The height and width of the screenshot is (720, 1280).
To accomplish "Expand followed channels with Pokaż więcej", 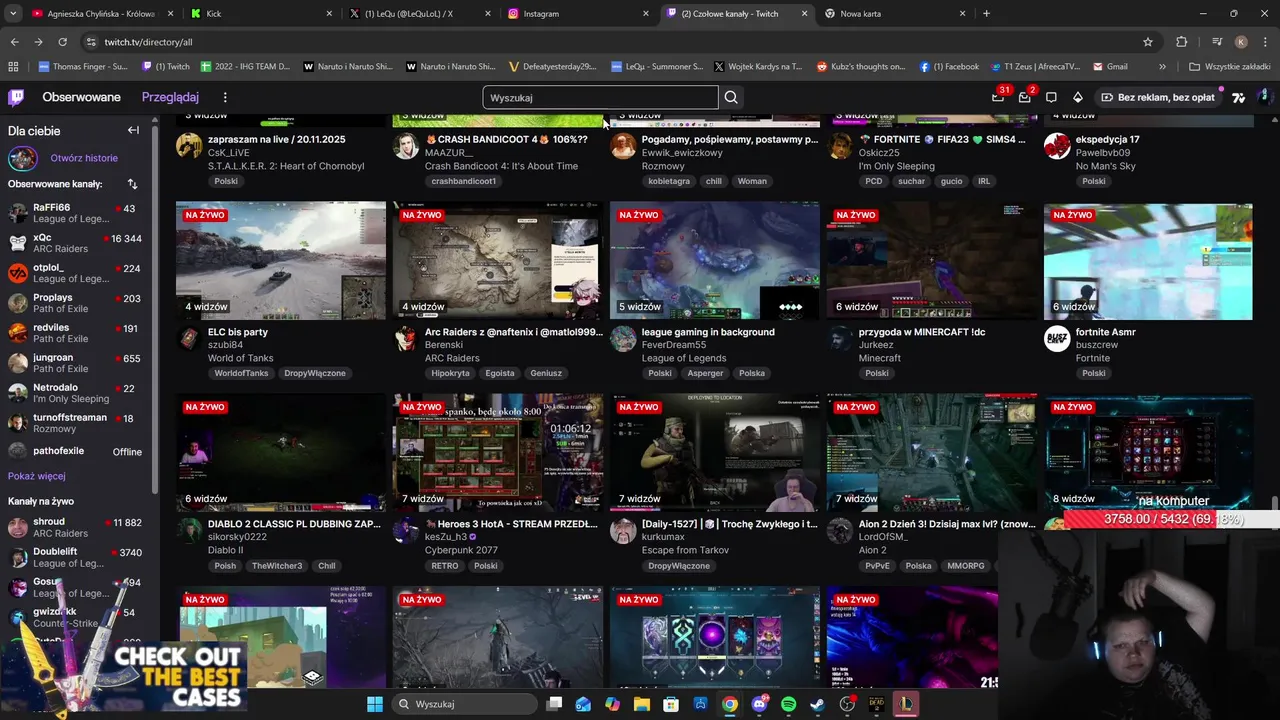I will pyautogui.click(x=37, y=476).
